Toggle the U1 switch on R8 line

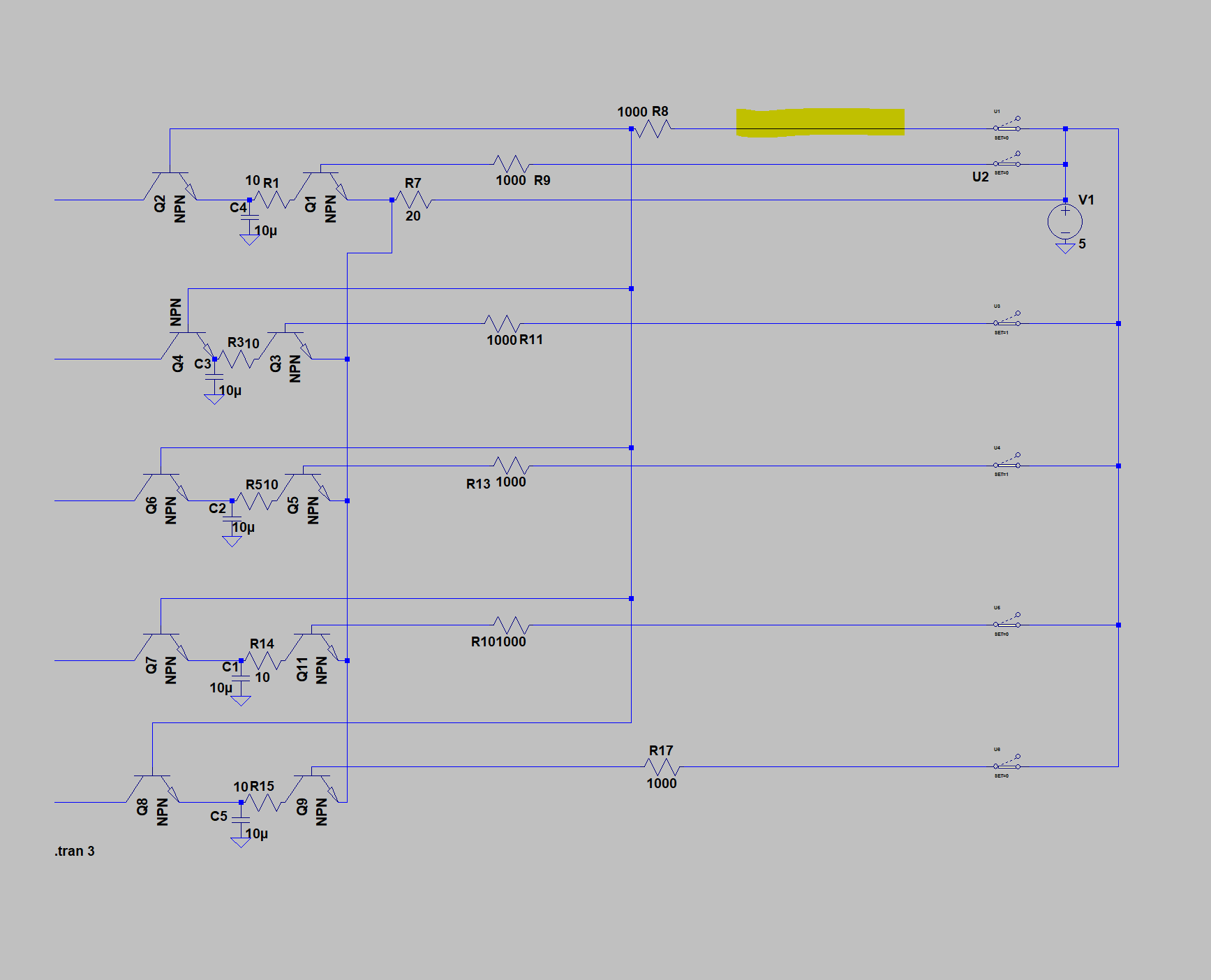pyautogui.click(x=1006, y=125)
